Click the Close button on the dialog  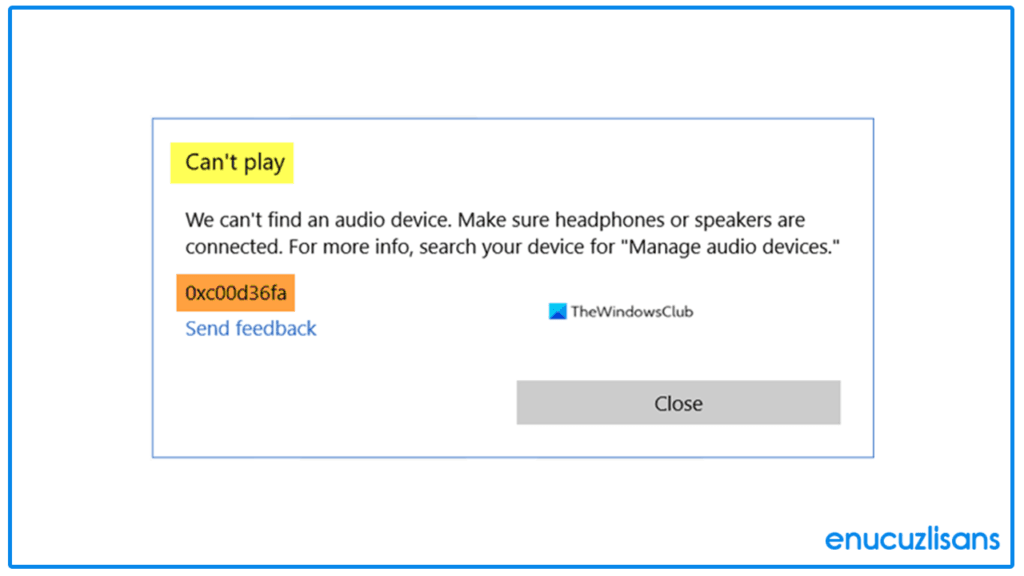(678, 403)
